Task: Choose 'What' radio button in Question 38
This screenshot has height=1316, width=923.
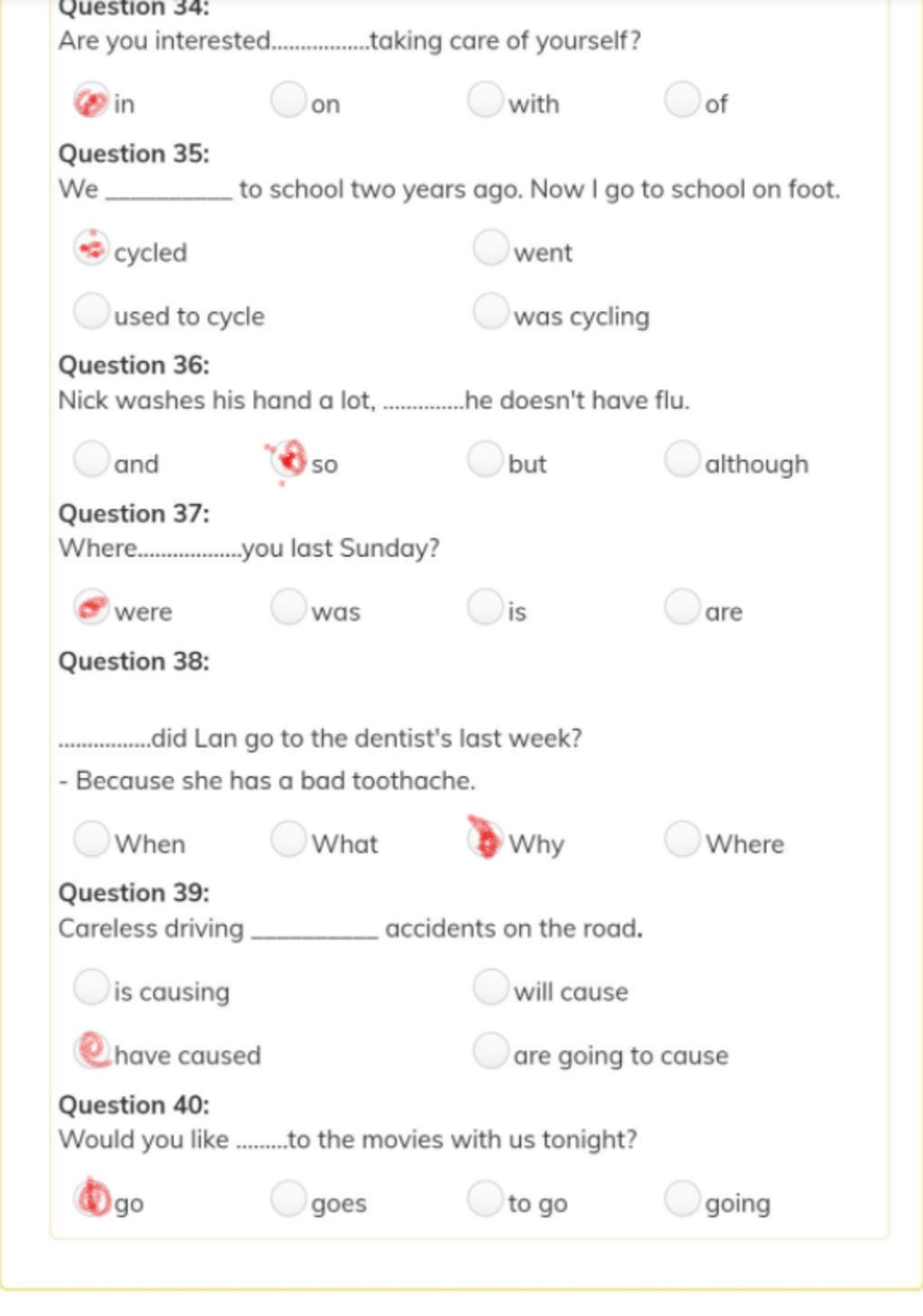Action: [288, 839]
